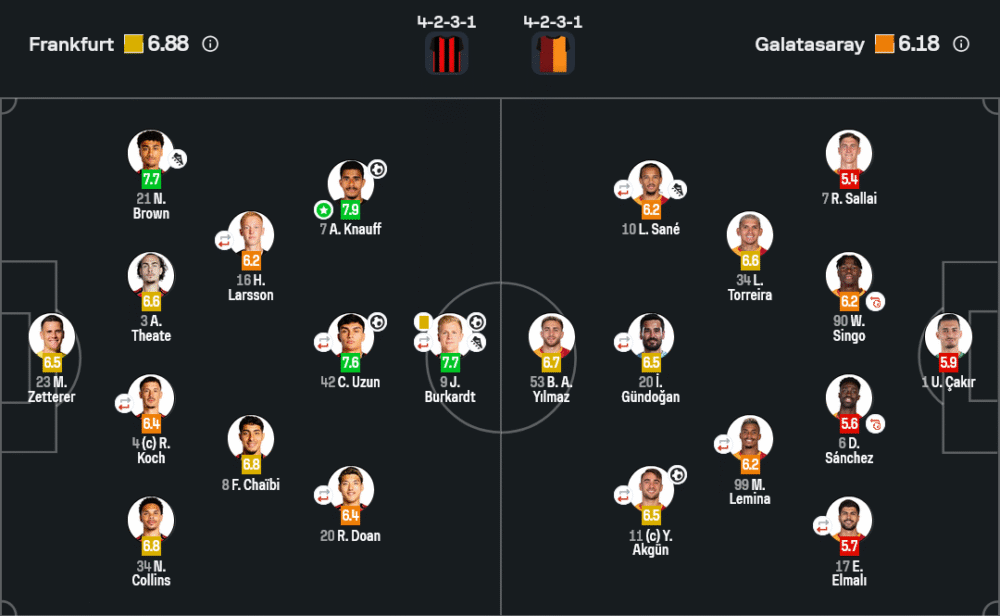This screenshot has height=616, width=1000.
Task: Click C. Uzun's 7.6 rating badge
Action: (350, 363)
